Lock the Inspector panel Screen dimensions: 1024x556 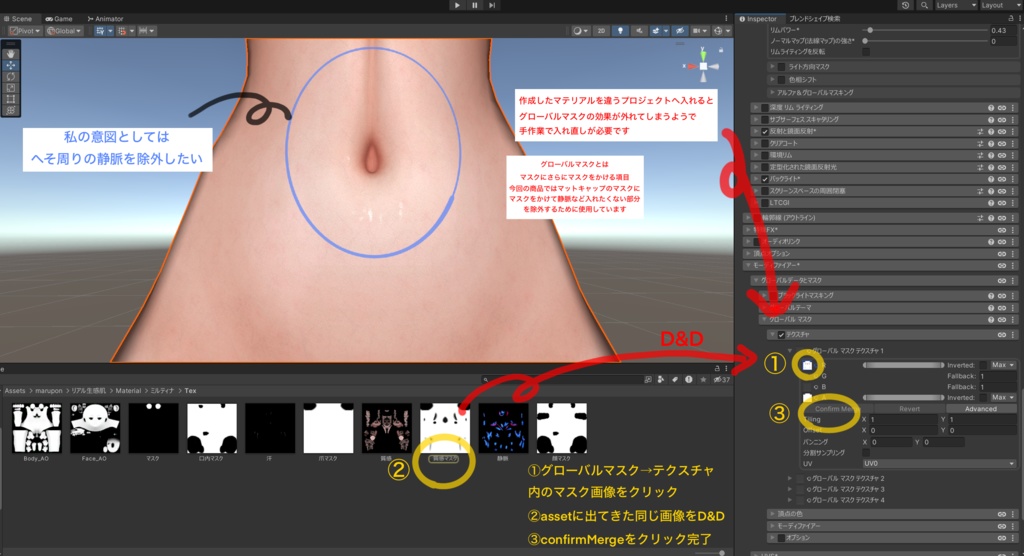[1010, 18]
